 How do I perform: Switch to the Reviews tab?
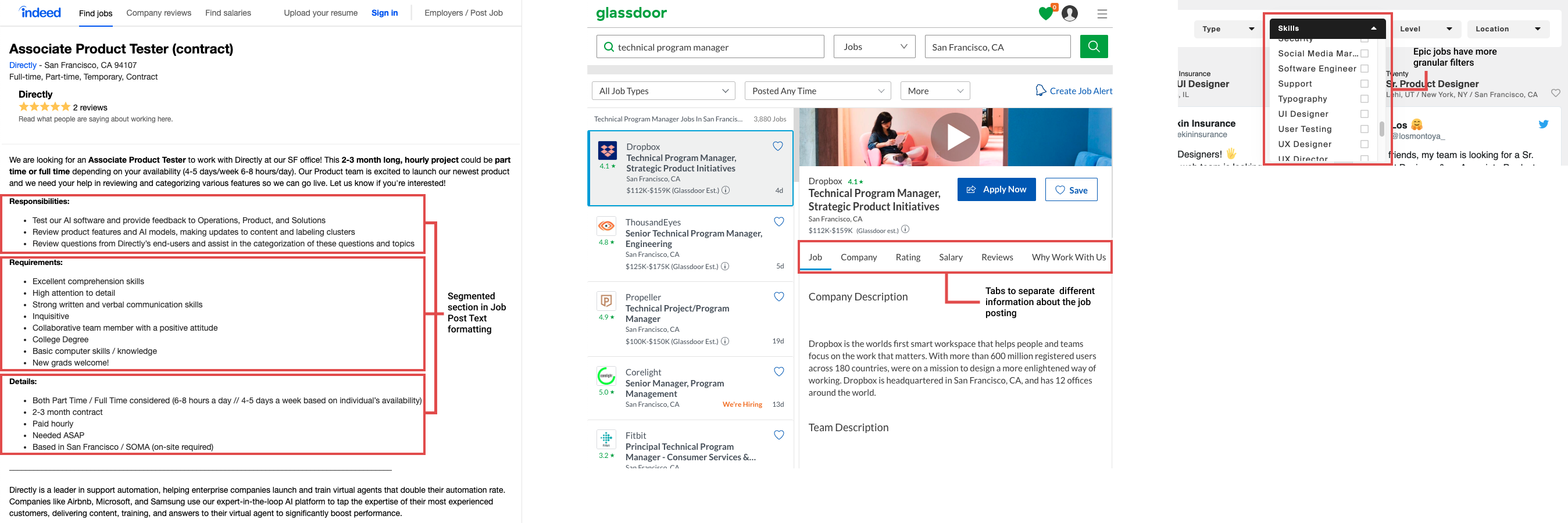(997, 257)
